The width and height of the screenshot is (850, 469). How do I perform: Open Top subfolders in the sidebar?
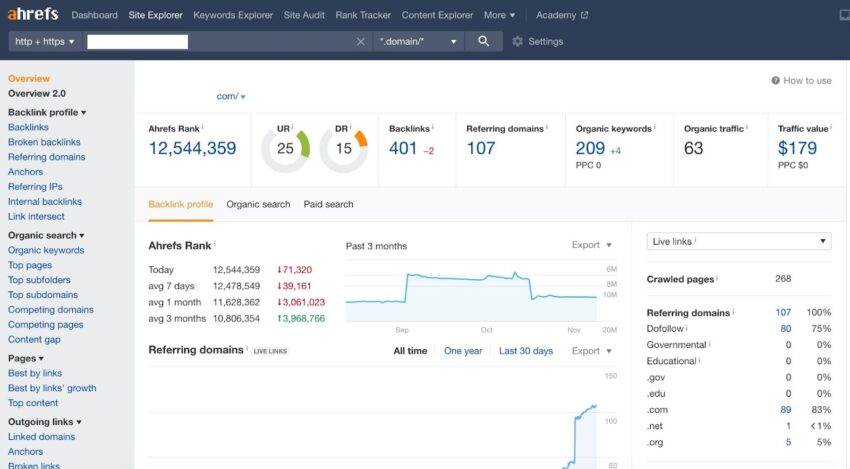coord(39,280)
